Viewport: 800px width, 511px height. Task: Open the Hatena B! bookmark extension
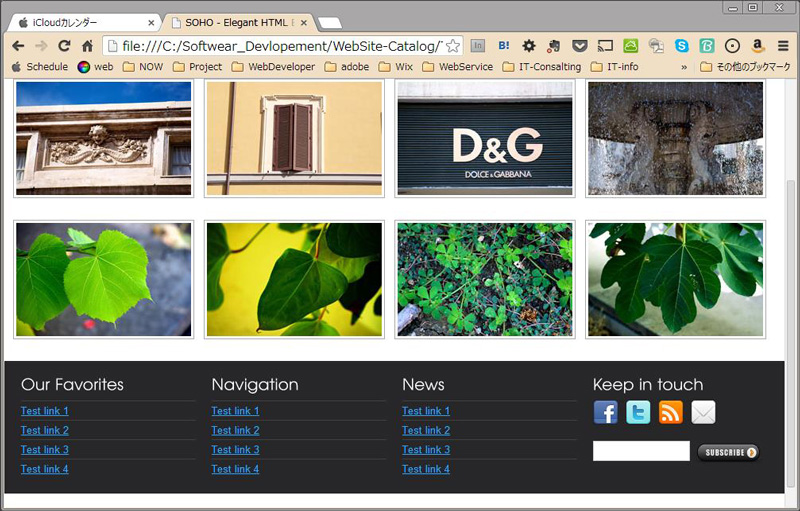click(x=504, y=46)
